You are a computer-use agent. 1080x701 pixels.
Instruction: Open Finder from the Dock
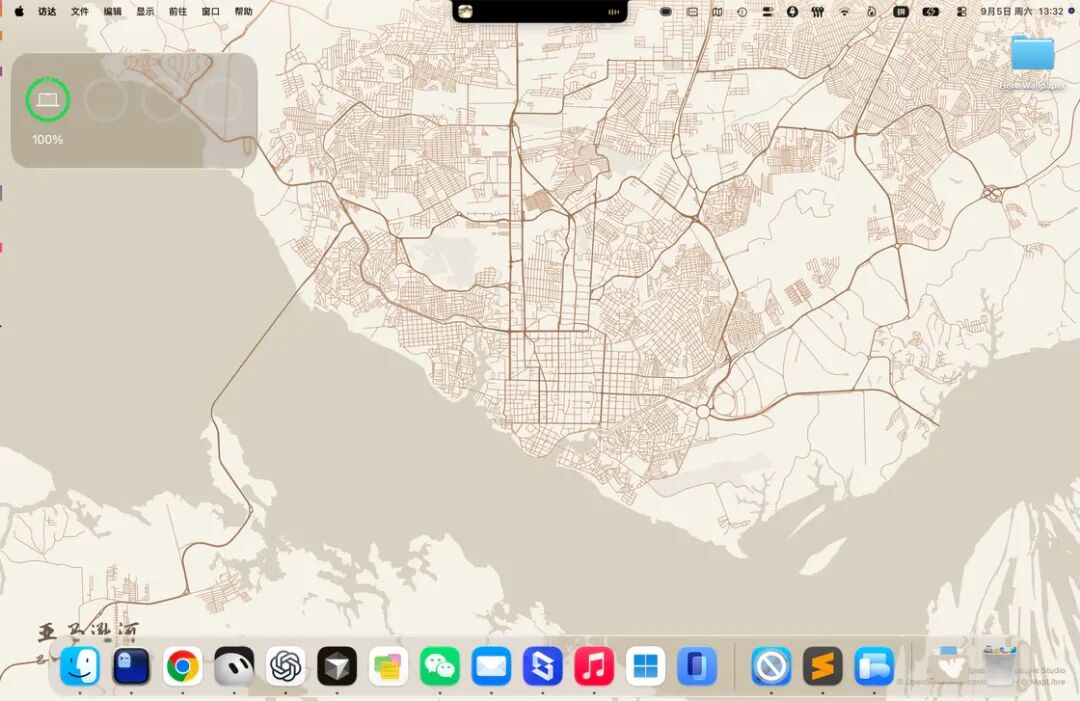[80, 666]
